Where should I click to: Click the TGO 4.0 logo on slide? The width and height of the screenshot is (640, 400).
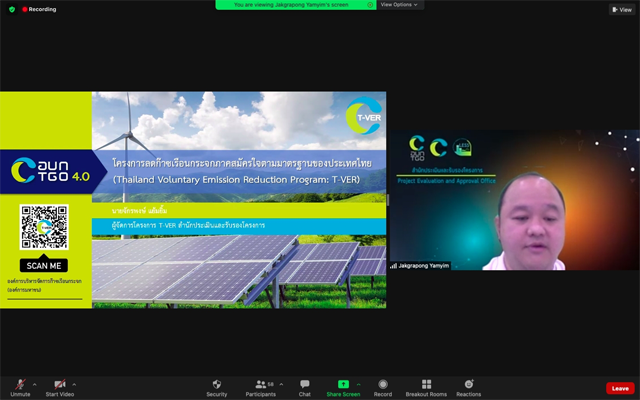[x=50, y=171]
